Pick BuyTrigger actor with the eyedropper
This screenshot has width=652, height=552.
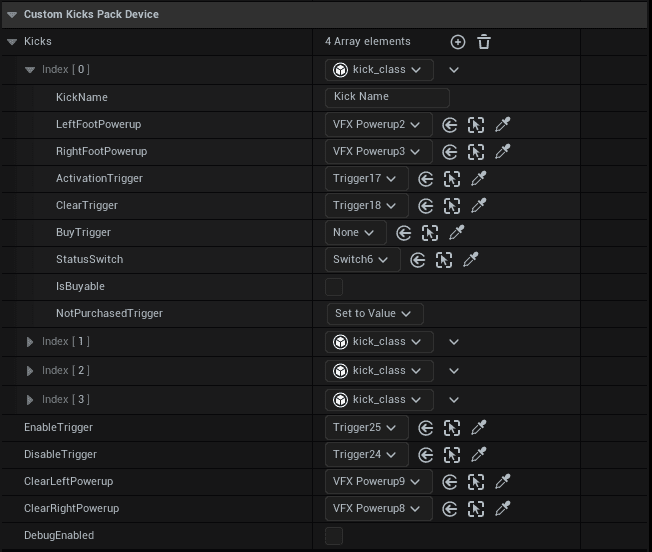pos(456,232)
